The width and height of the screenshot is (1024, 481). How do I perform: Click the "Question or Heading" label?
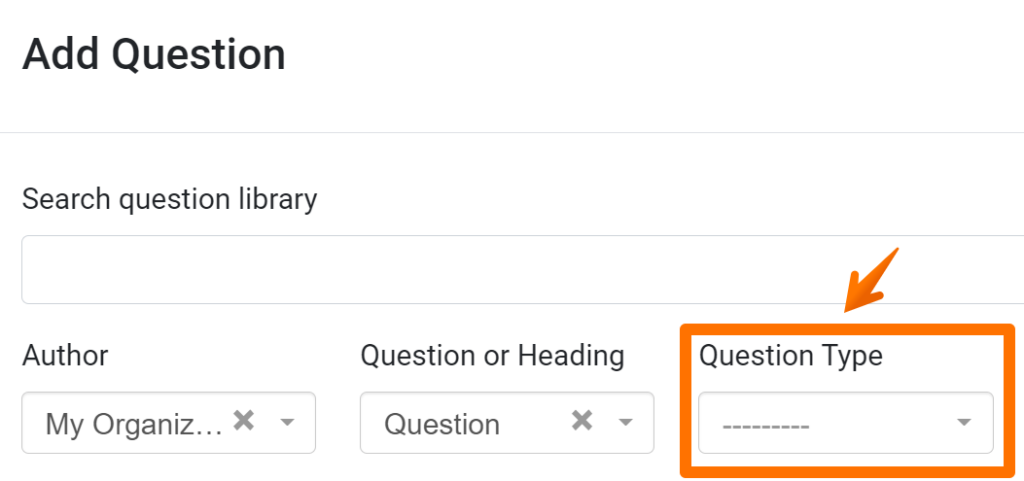pos(492,355)
